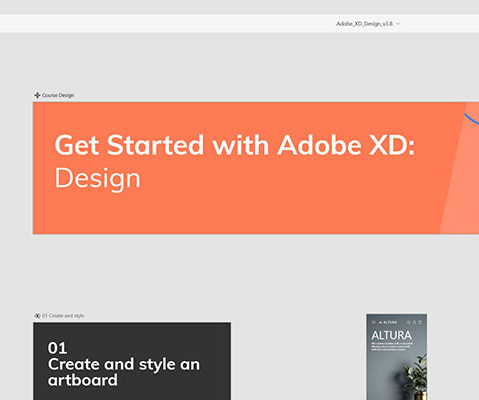Open the Adobe_XD_Design_v3.8 document title dropdown arrow
This screenshot has height=400, width=479.
pyautogui.click(x=398, y=24)
